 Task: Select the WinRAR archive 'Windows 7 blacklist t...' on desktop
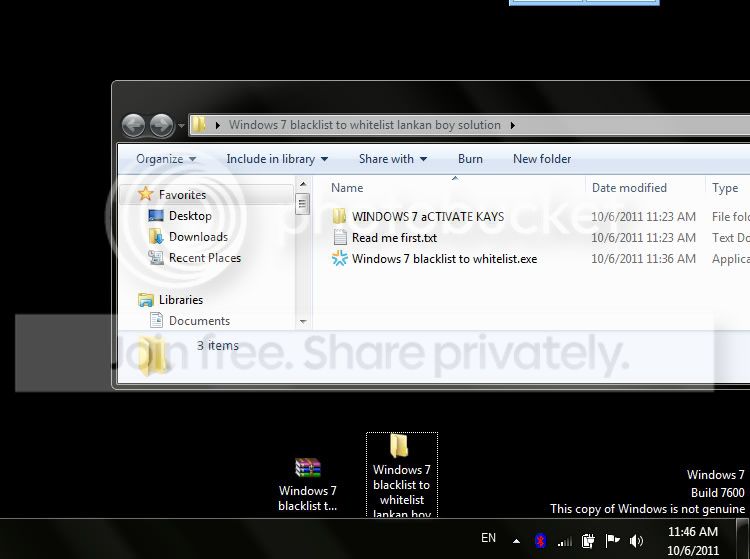(308, 485)
